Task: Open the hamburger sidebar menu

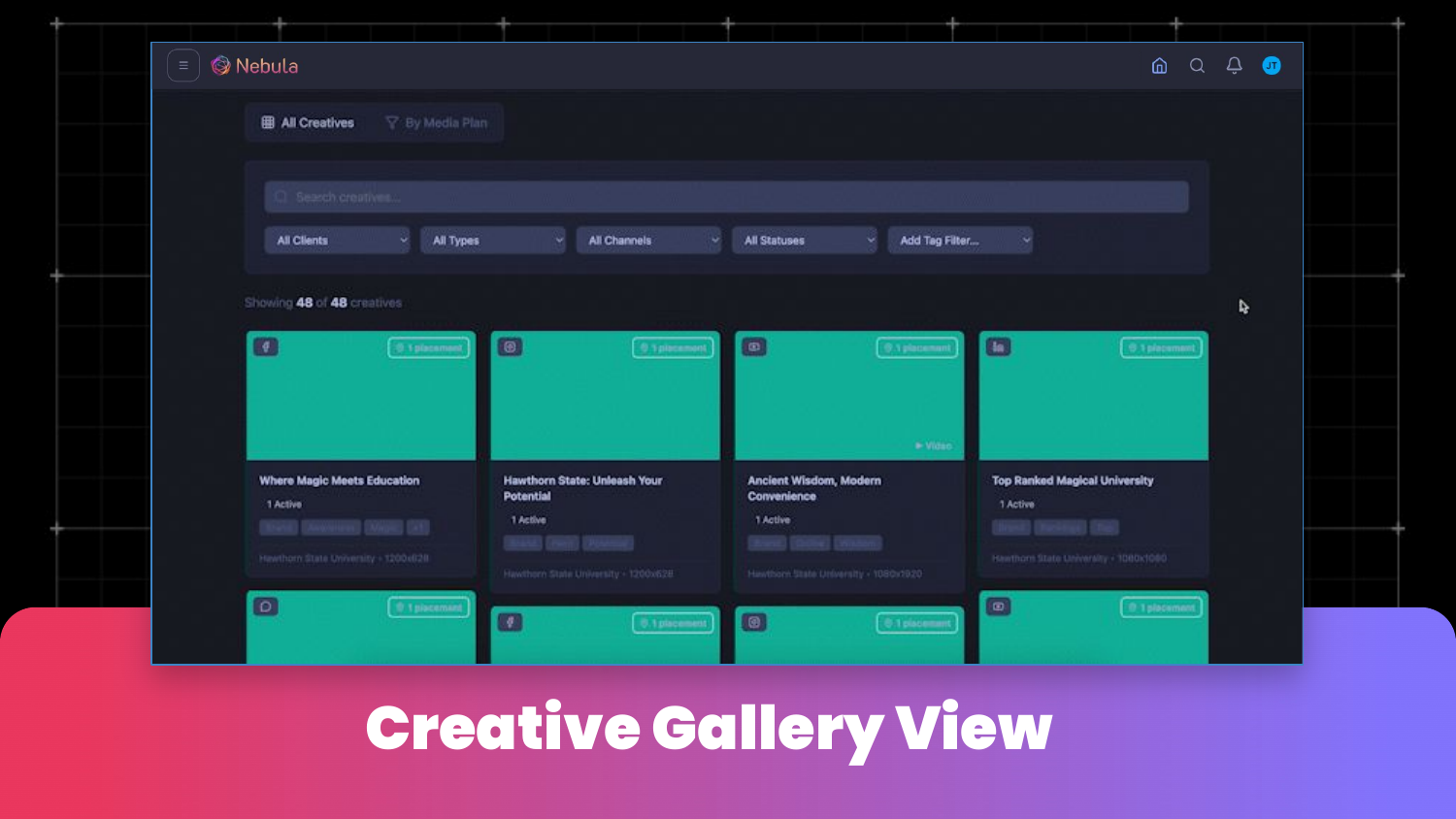Action: 183,66
